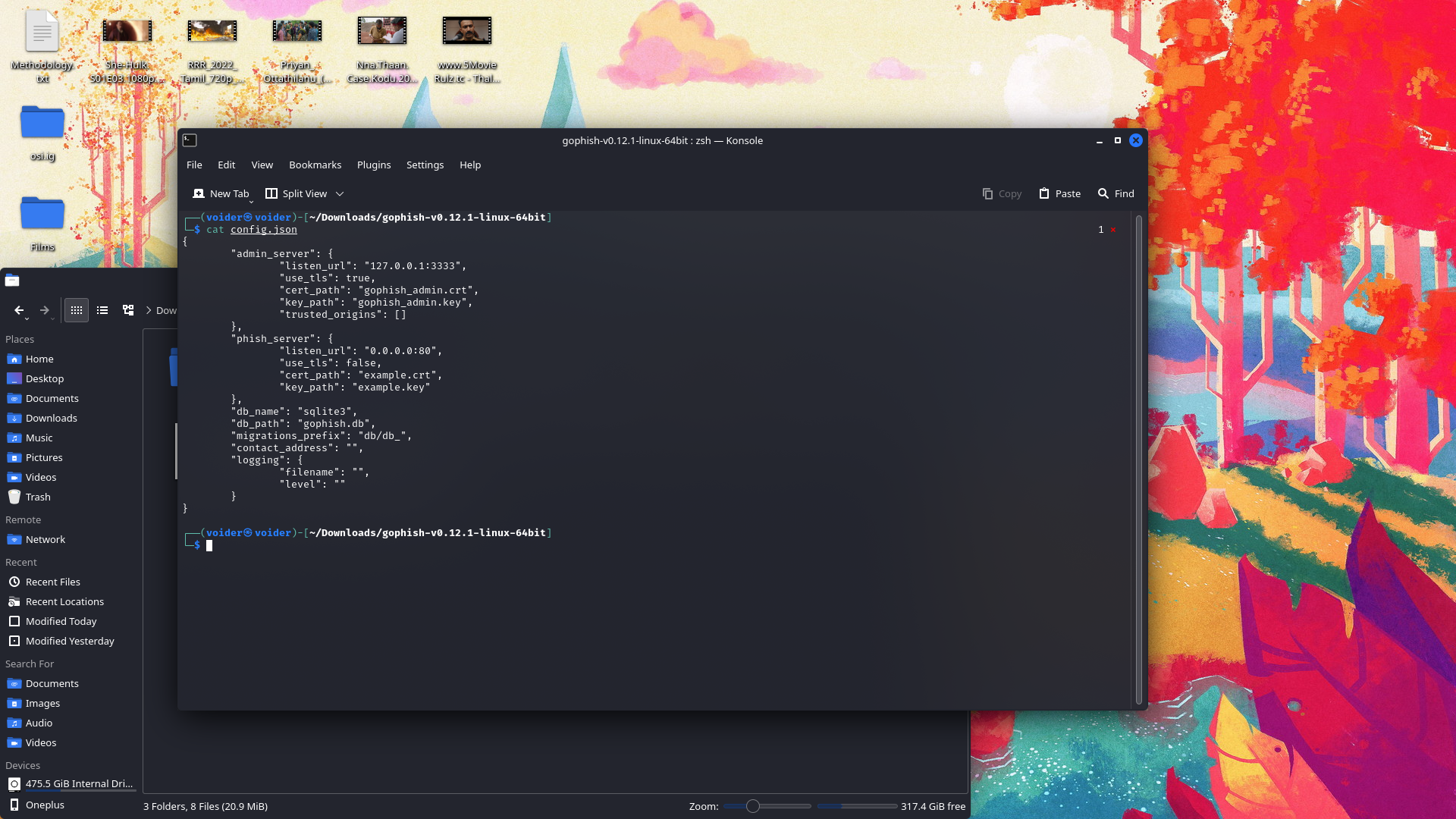
Task: Switch Dolphin to icons view mode
Action: [76, 310]
